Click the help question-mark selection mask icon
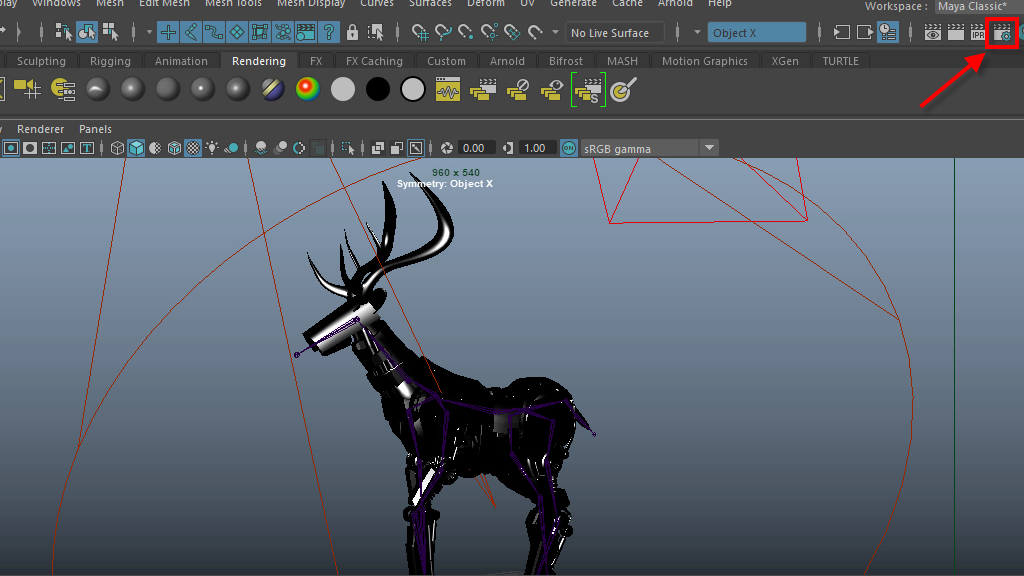The height and width of the screenshot is (576, 1024). [x=328, y=32]
